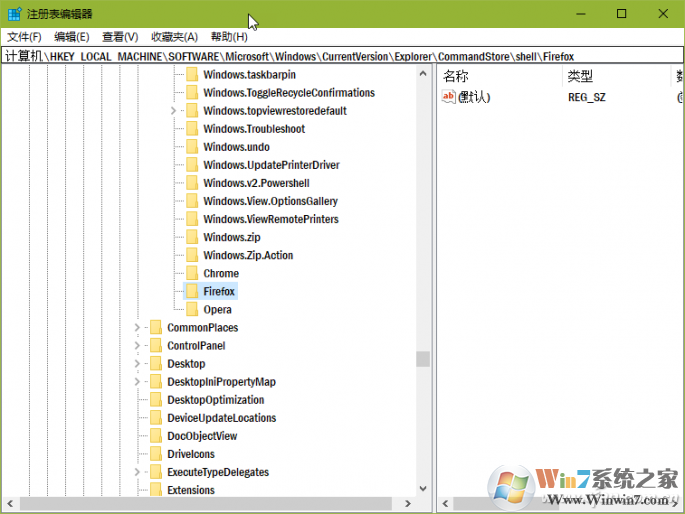Expand the CommonPlaces key
685x514 pixels.
click(x=137, y=328)
